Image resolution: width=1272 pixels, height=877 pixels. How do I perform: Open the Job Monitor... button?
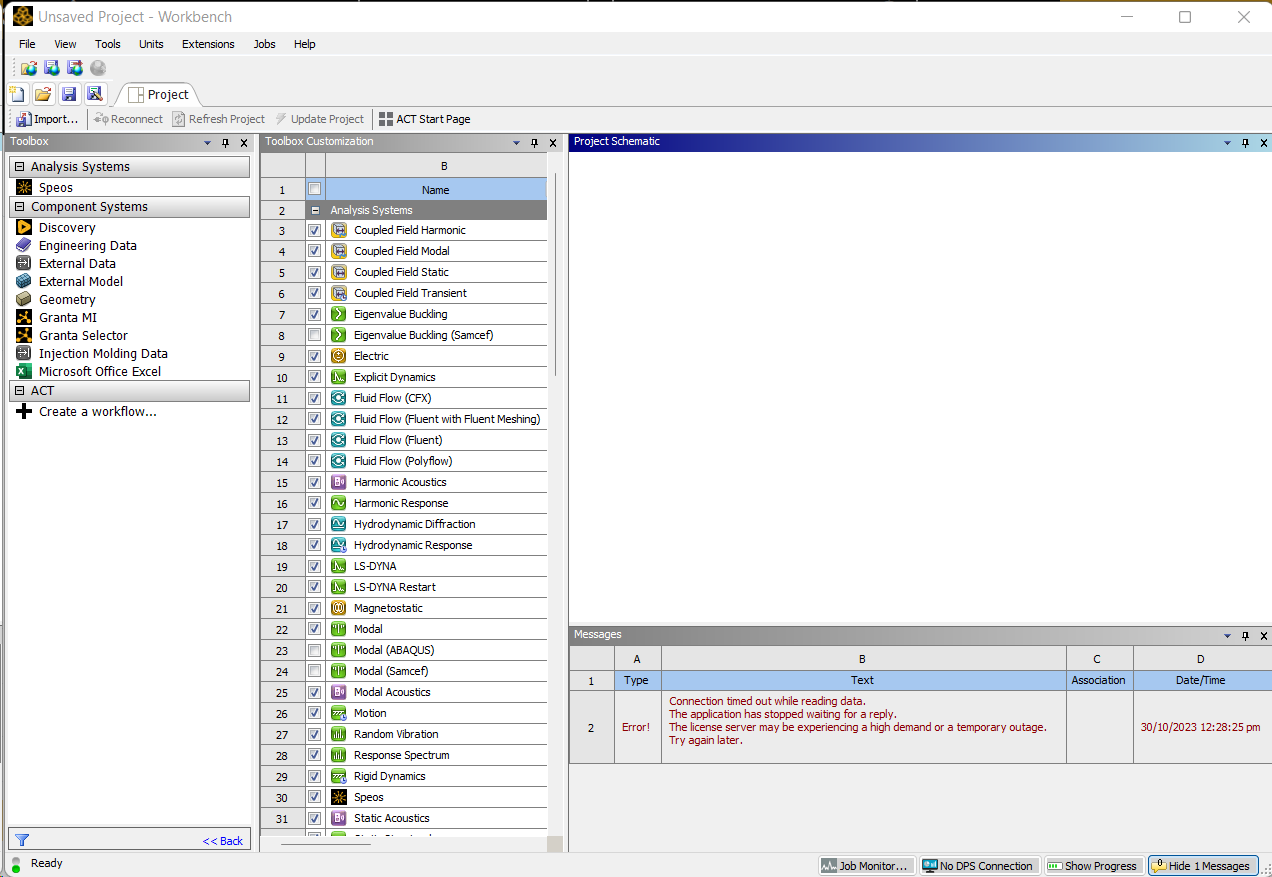click(866, 866)
